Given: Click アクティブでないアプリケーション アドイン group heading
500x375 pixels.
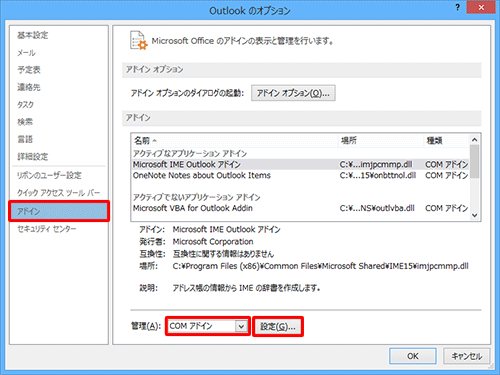Looking at the screenshot, I should [197, 197].
